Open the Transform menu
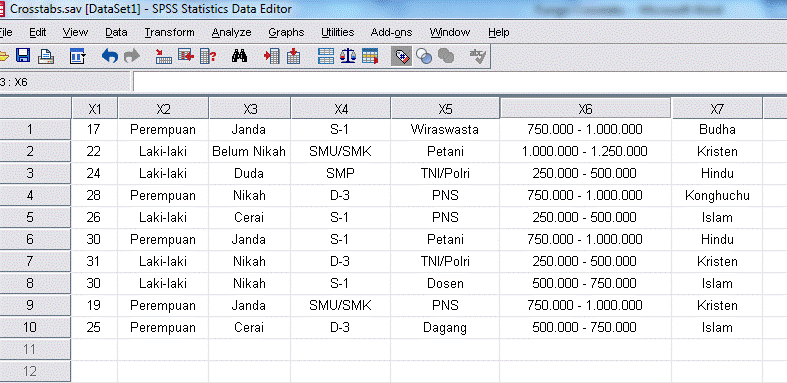This screenshot has height=383, width=787. coord(169,33)
